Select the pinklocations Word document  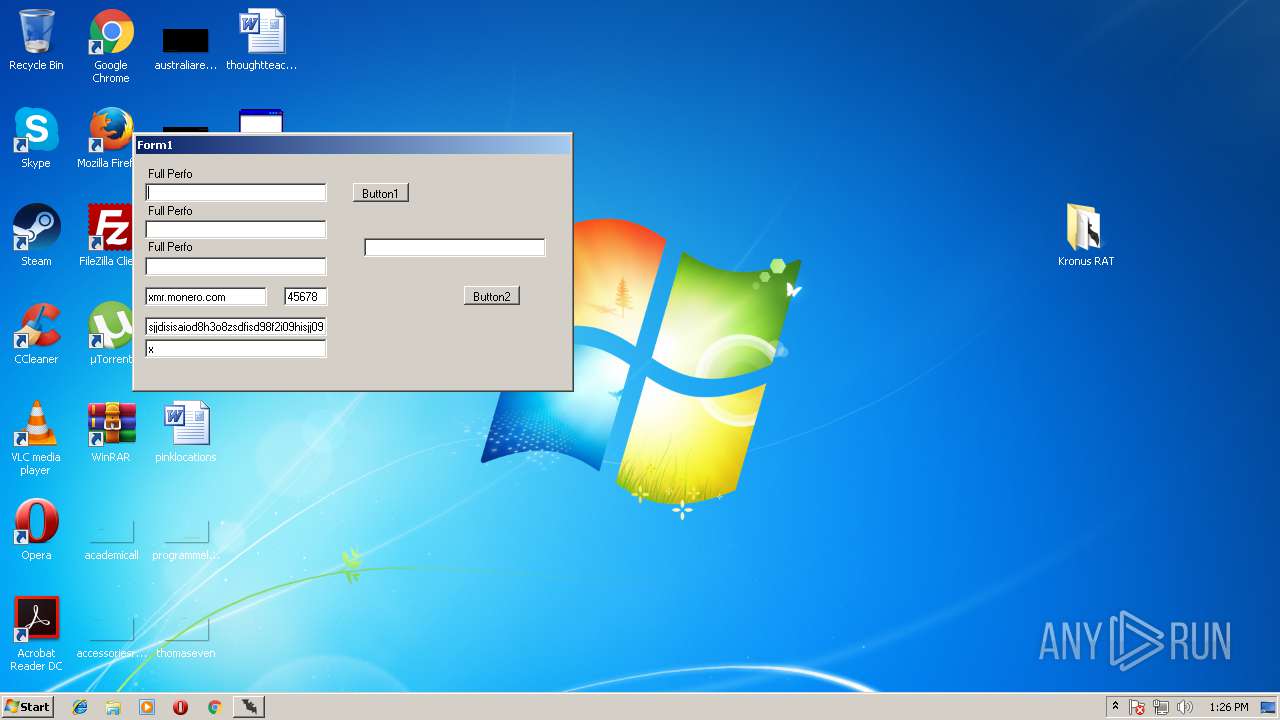186,432
